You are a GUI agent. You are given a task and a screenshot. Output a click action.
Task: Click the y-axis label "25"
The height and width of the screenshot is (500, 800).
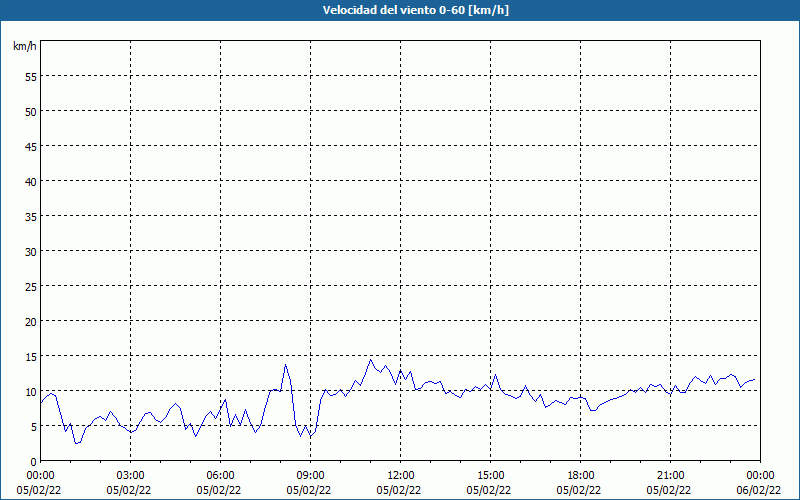point(31,286)
